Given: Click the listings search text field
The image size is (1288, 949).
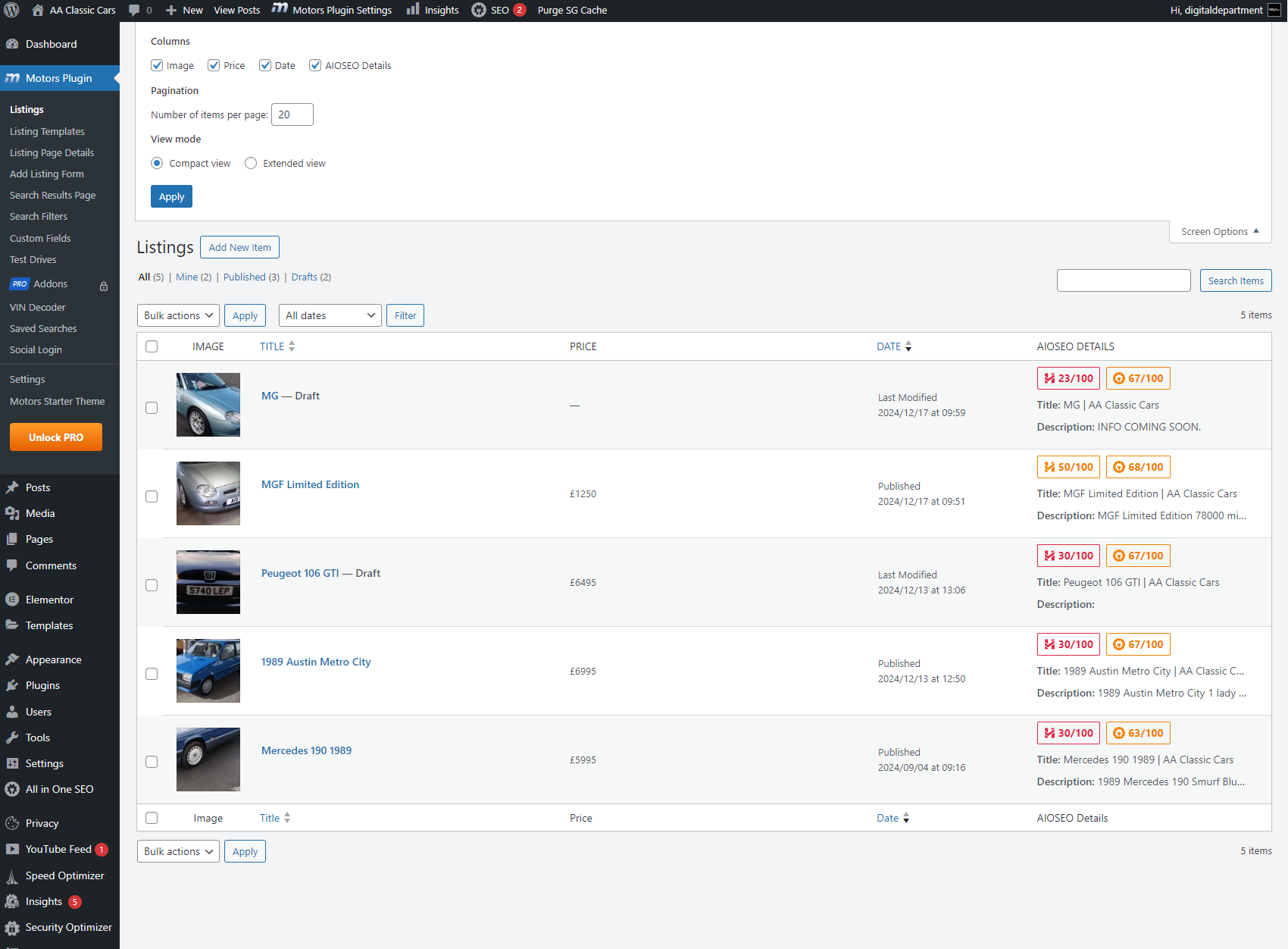Looking at the screenshot, I should 1124,280.
